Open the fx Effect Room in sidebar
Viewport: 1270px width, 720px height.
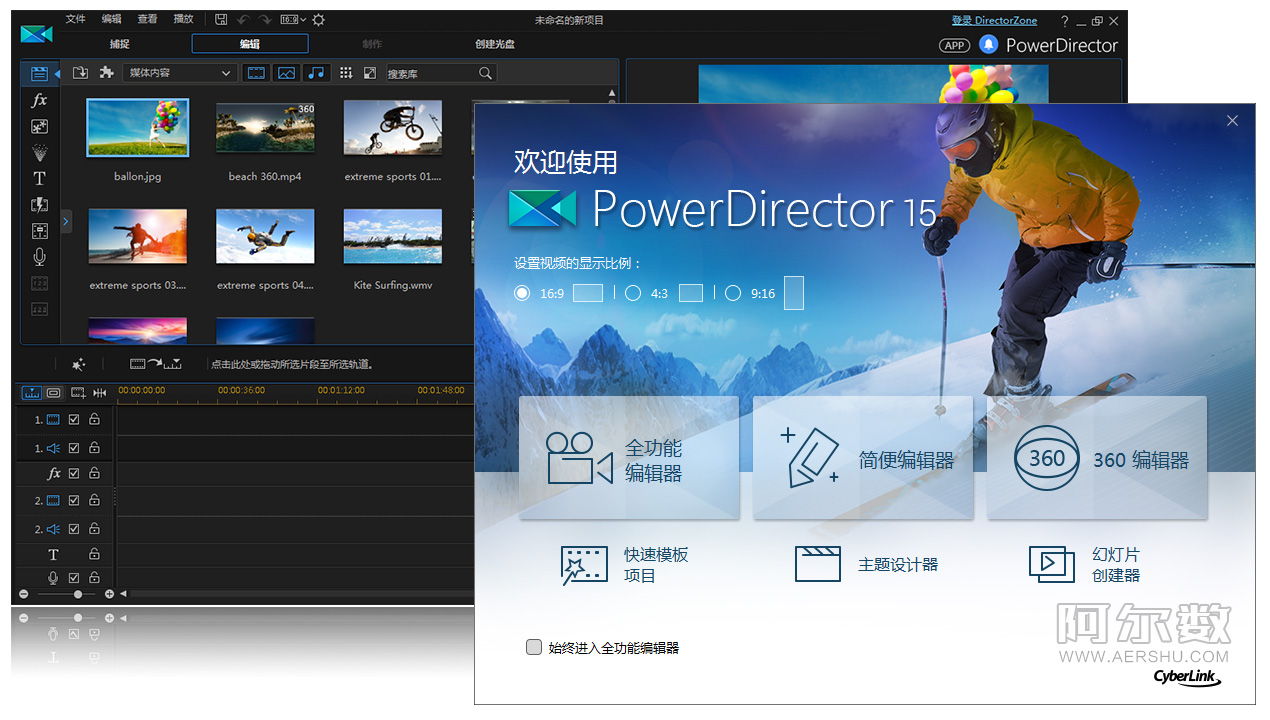[39, 100]
